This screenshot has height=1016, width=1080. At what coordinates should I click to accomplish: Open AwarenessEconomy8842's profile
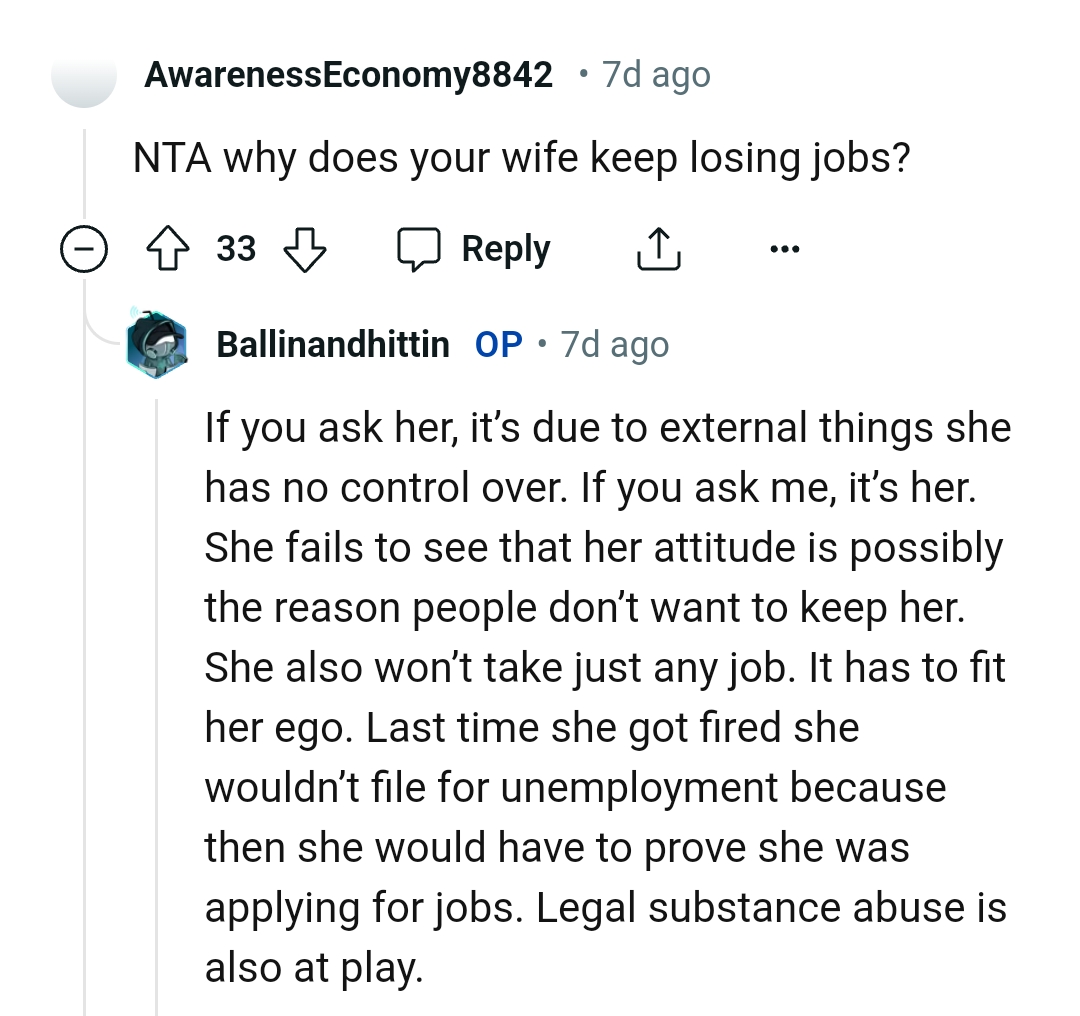point(348,73)
